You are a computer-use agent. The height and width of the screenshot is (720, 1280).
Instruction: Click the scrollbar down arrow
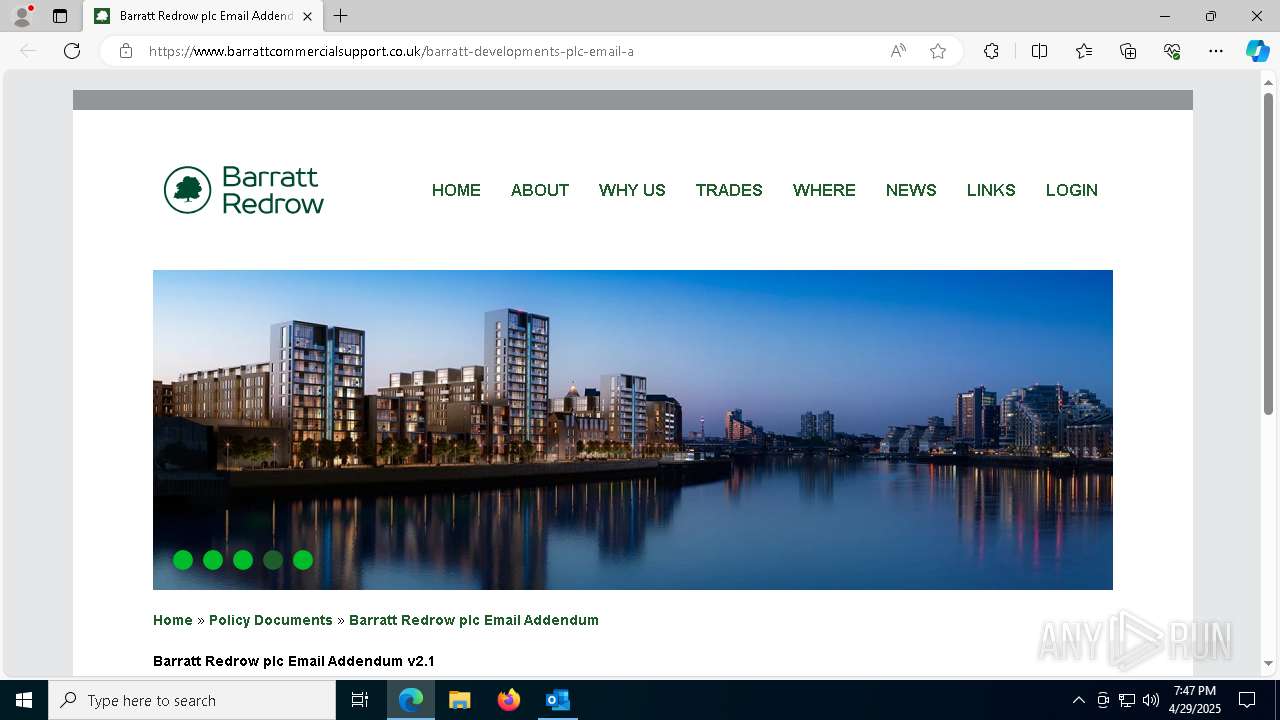click(x=1268, y=663)
